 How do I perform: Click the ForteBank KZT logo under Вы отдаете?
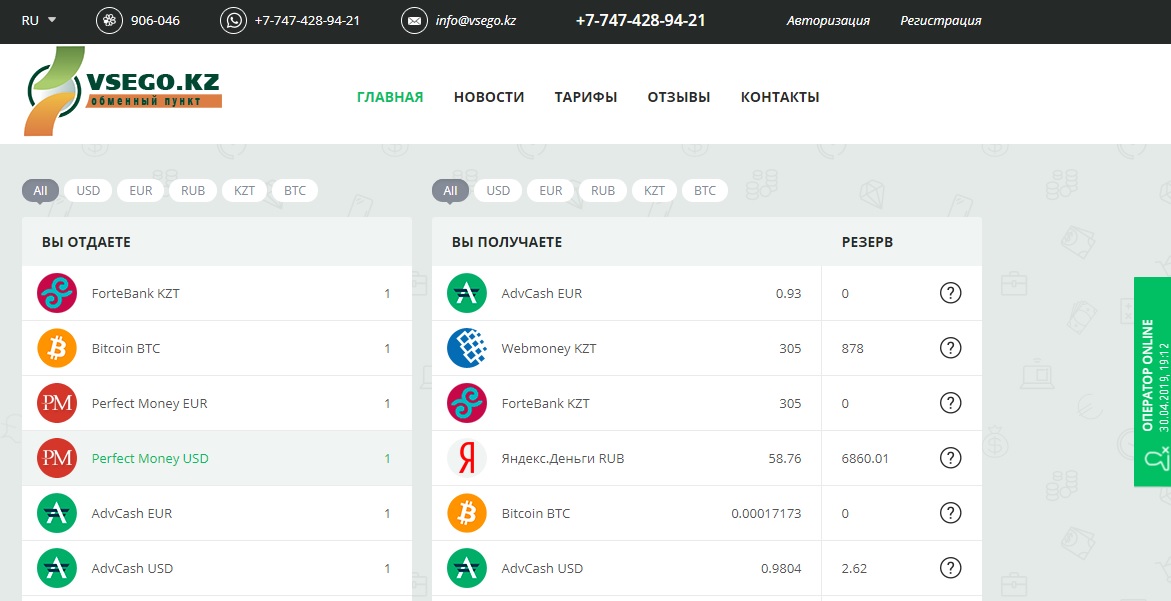click(57, 293)
